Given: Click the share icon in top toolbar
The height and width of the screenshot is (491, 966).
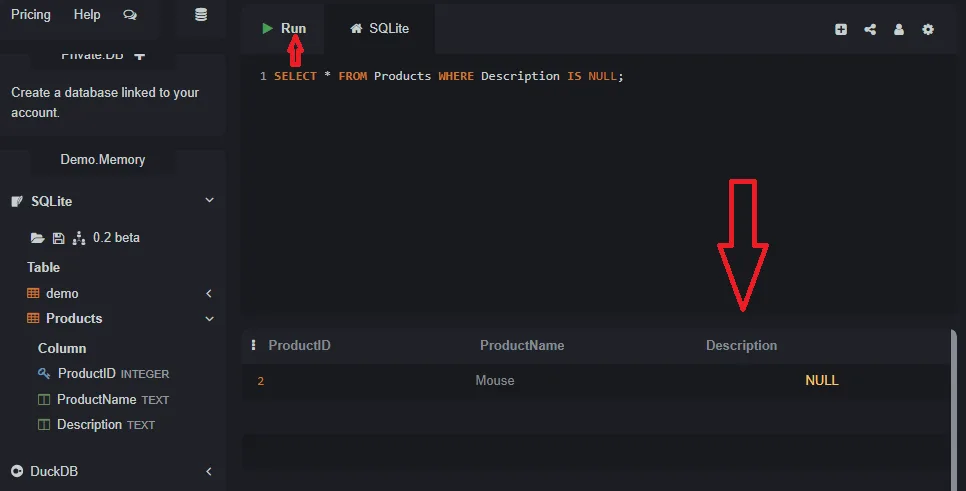Looking at the screenshot, I should coord(870,30).
